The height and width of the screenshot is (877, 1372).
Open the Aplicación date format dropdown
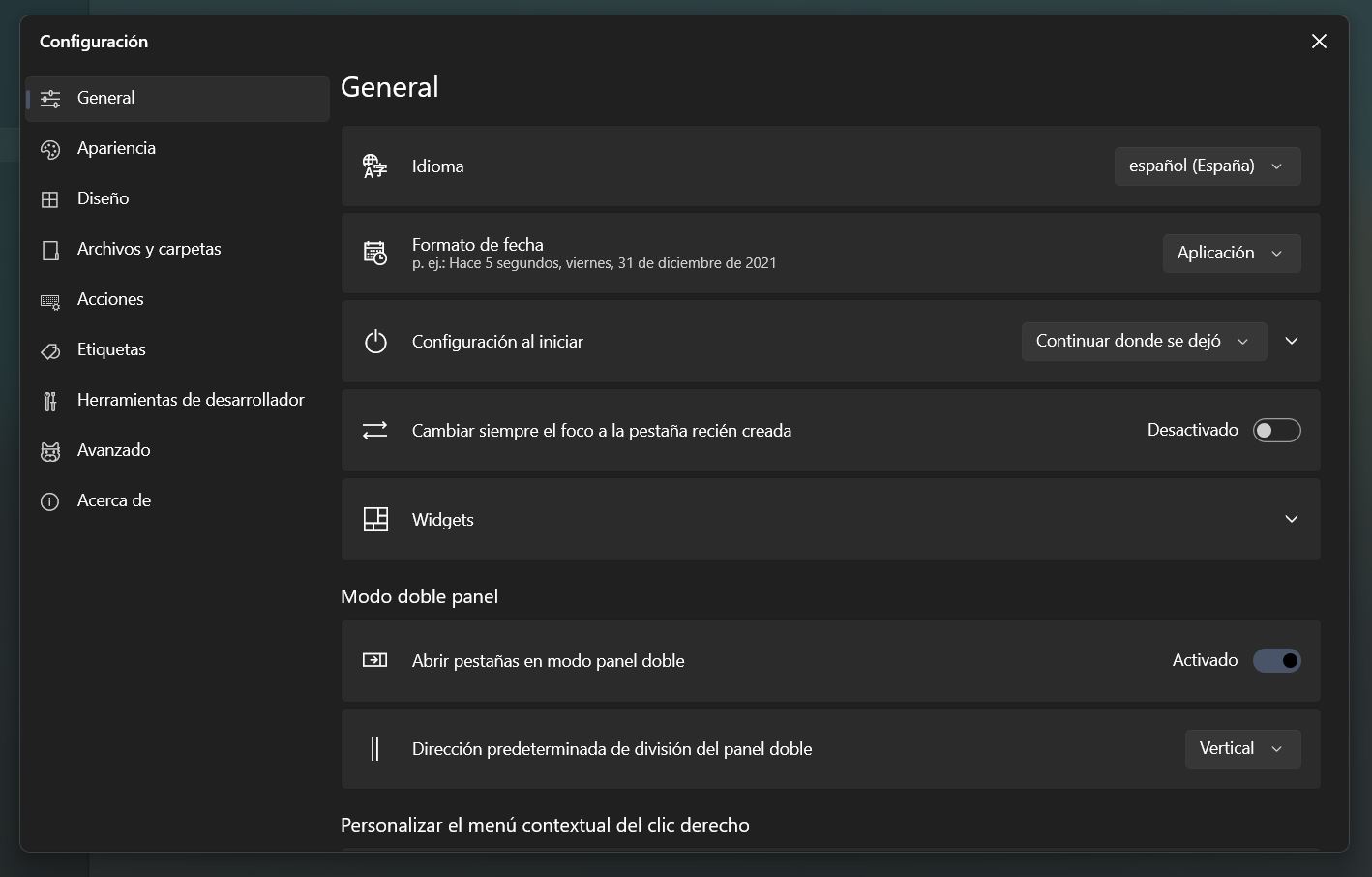coord(1231,253)
